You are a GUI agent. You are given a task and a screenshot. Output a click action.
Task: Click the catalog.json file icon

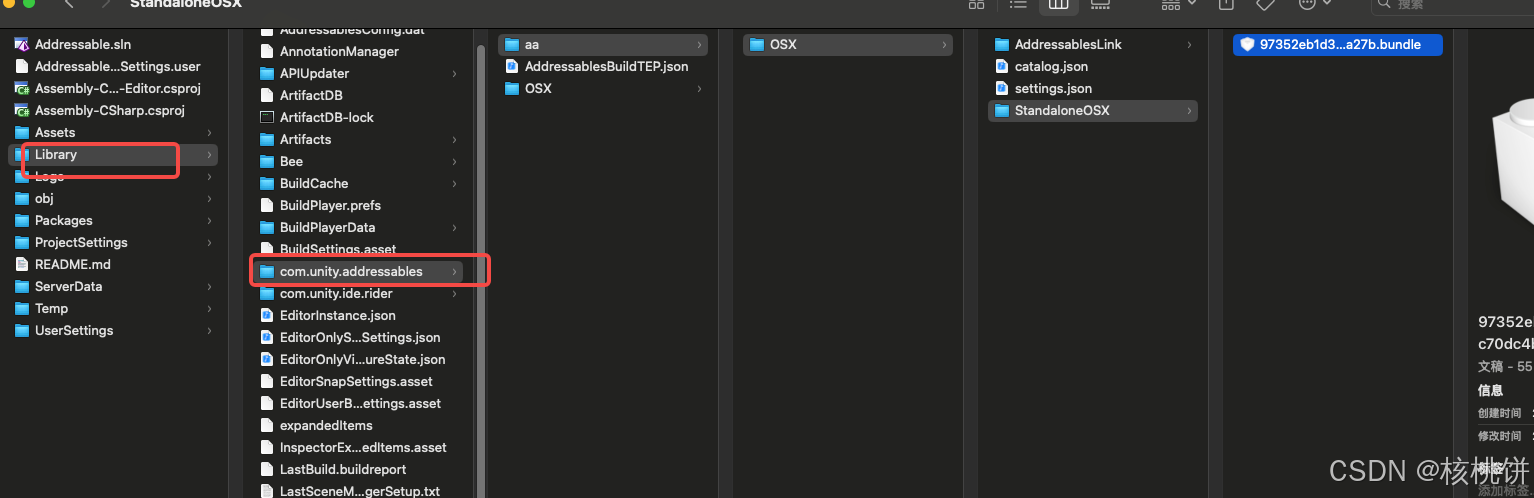tap(1002, 66)
